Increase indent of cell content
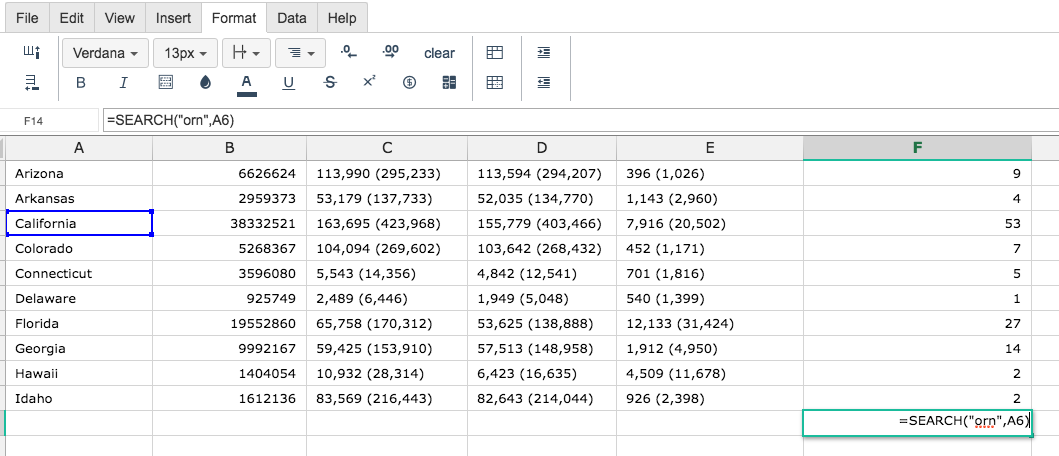The image size is (1059, 456). tap(544, 53)
